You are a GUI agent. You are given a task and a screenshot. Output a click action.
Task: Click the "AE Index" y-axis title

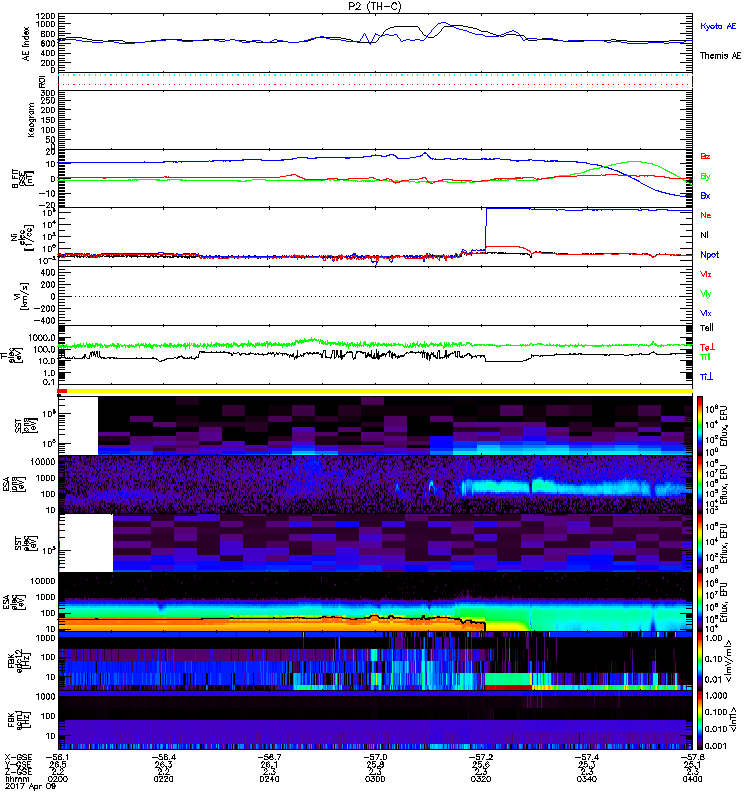(x=26, y=44)
